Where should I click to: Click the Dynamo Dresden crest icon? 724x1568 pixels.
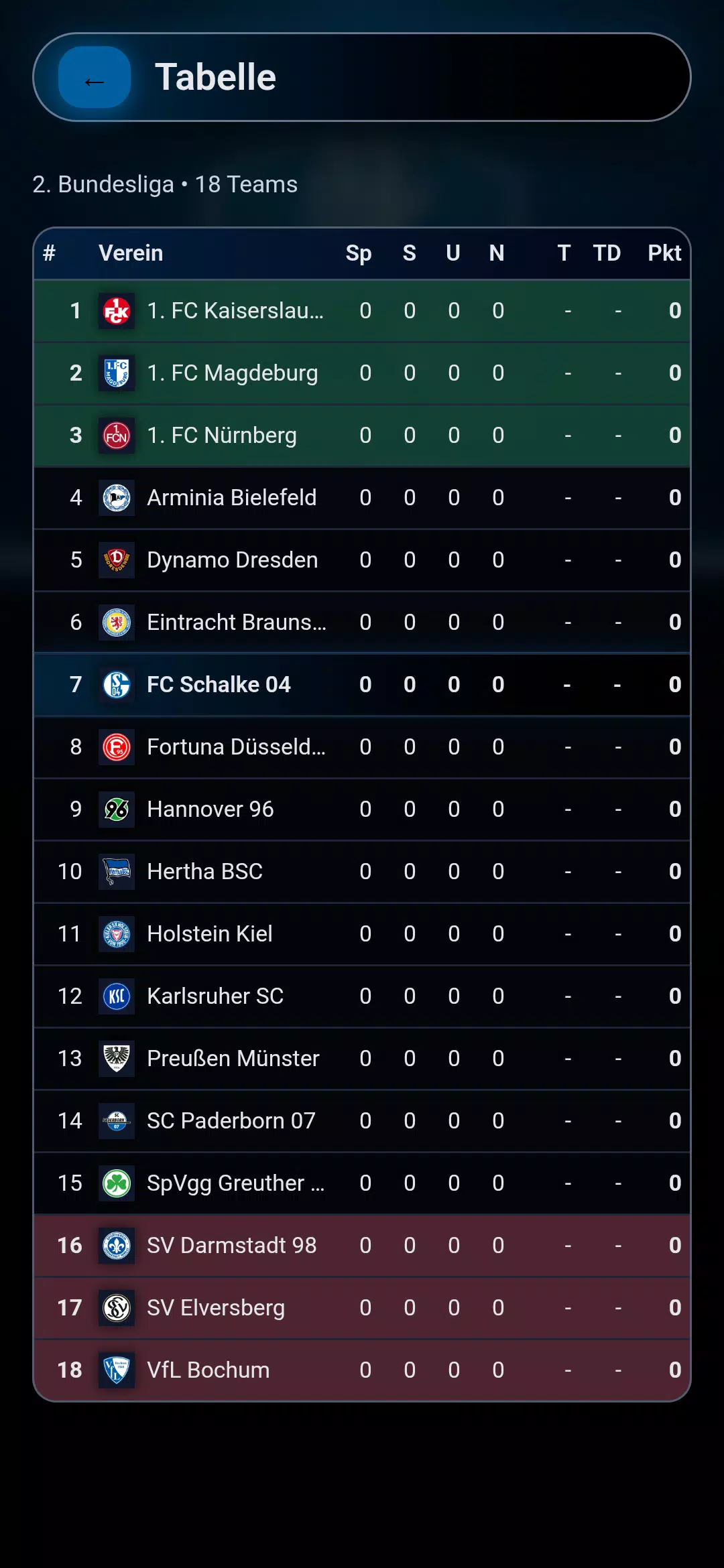click(117, 560)
